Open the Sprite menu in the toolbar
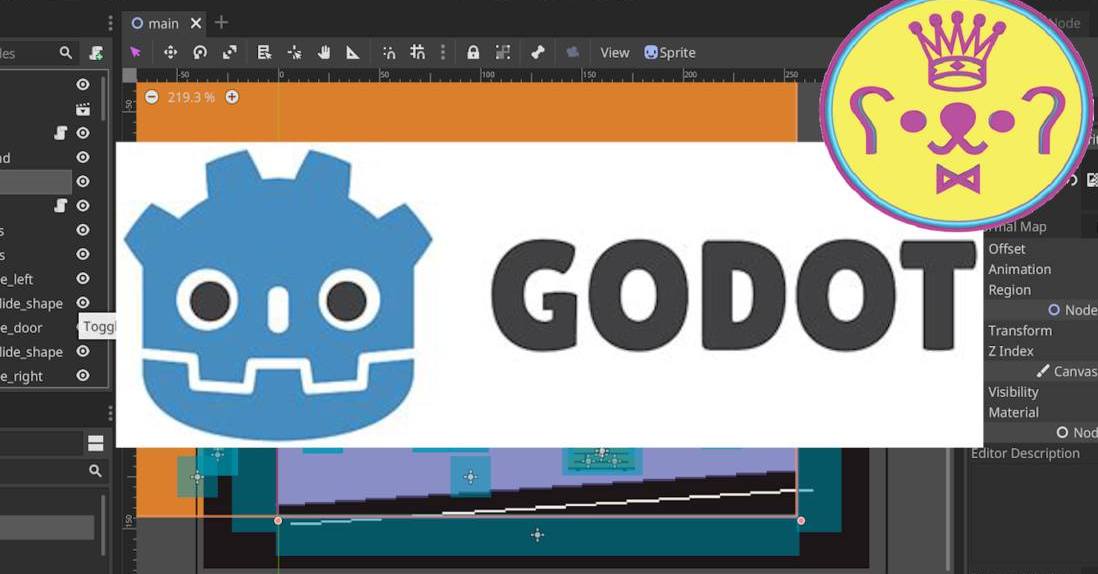Image resolution: width=1098 pixels, height=574 pixels. tap(669, 52)
